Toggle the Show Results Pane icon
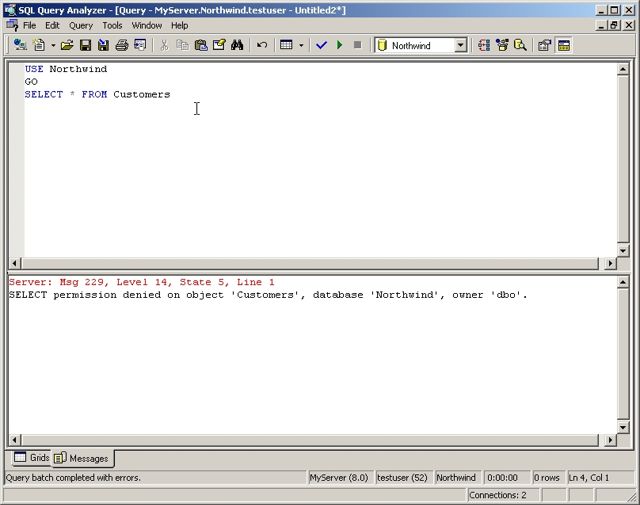Screen dimensions: 640x505 (564, 45)
